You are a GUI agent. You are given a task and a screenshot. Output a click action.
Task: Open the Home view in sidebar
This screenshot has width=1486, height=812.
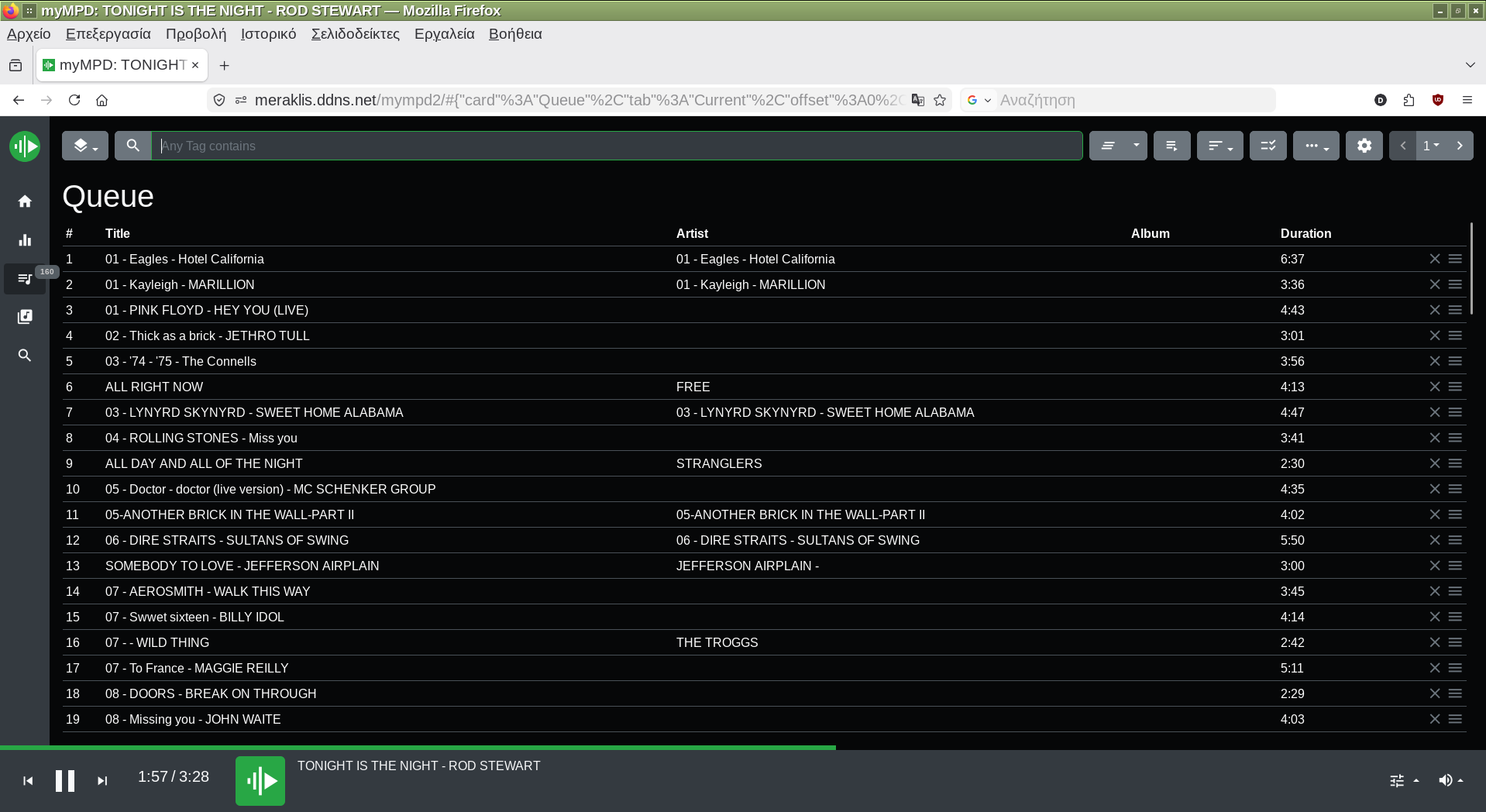[x=25, y=201]
